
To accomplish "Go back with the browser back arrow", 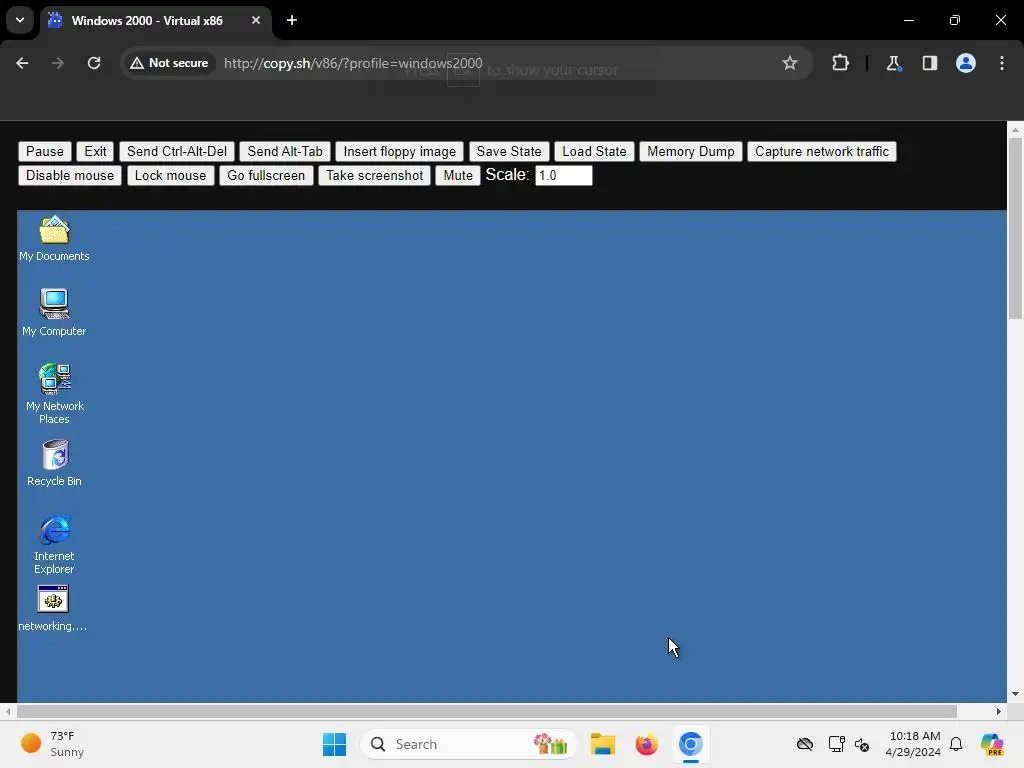I will (22, 63).
